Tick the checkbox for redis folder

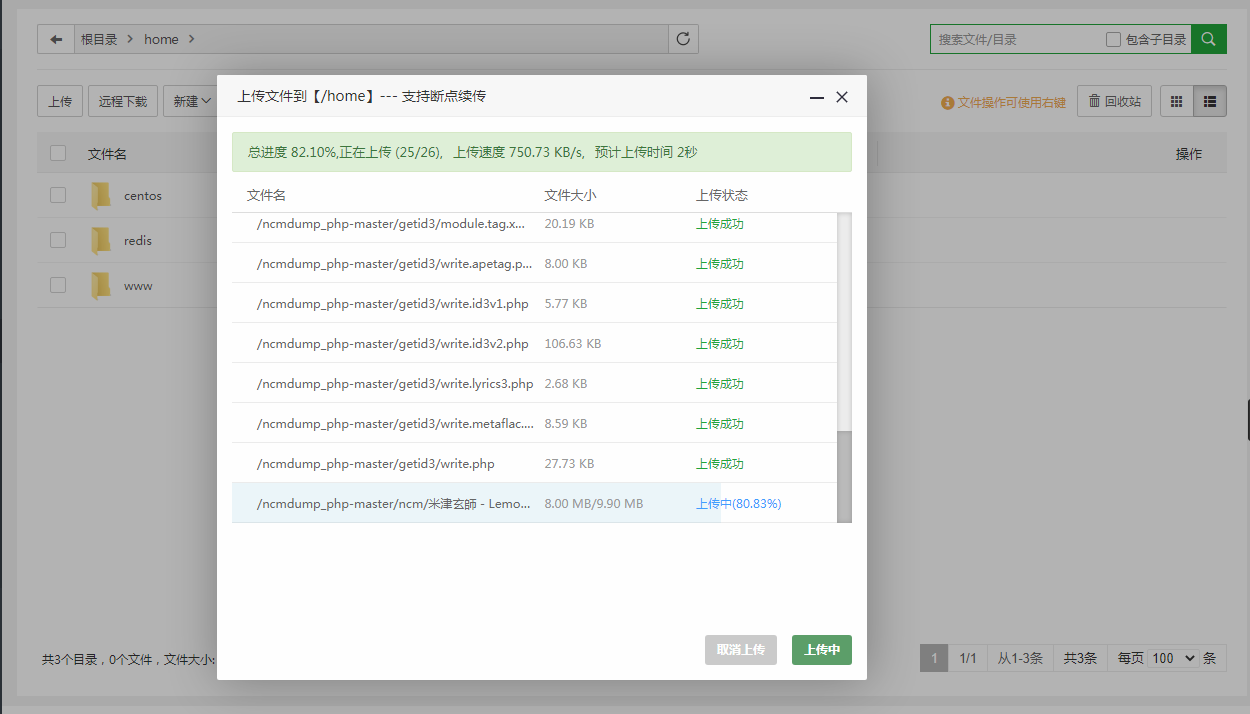click(x=58, y=240)
